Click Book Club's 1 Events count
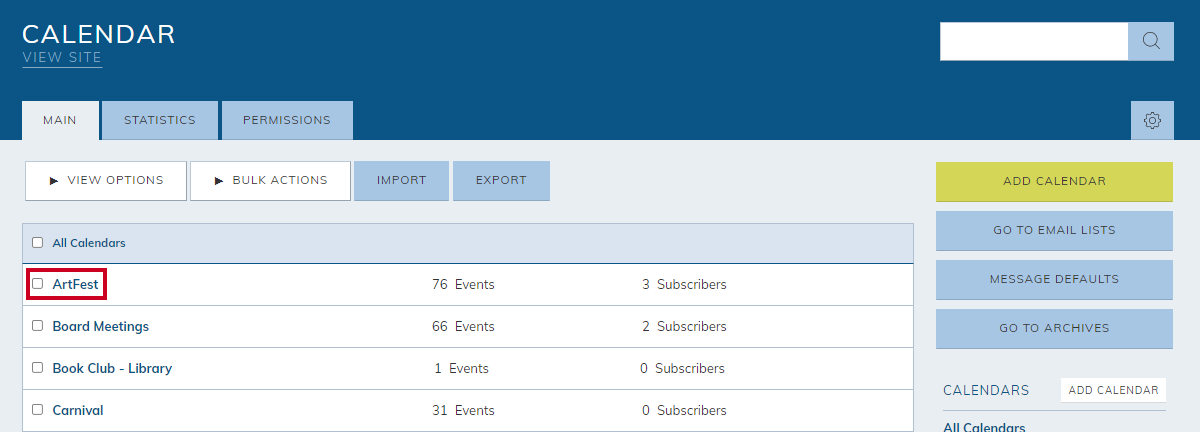Image resolution: width=1200 pixels, height=432 pixels. [x=462, y=368]
